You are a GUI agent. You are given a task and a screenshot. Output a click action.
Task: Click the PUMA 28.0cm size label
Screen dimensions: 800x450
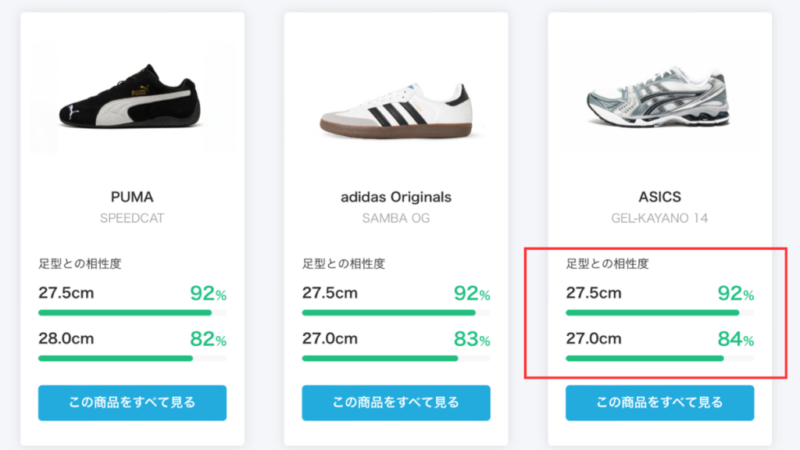[x=66, y=338]
